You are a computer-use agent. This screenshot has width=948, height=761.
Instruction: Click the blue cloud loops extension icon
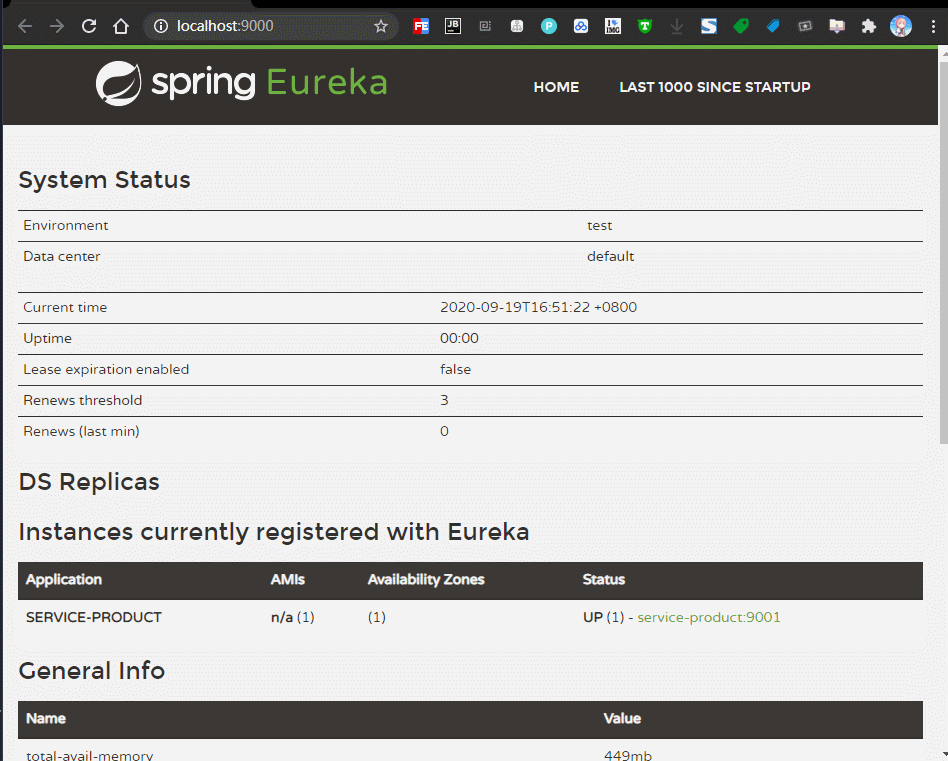(x=581, y=26)
